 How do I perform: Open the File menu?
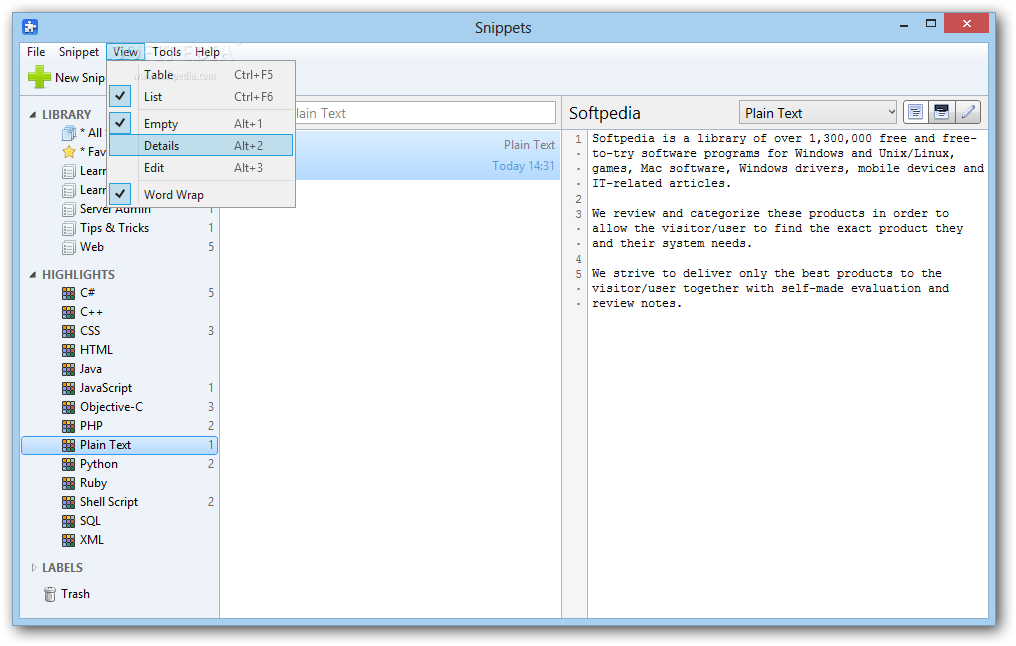tap(36, 52)
